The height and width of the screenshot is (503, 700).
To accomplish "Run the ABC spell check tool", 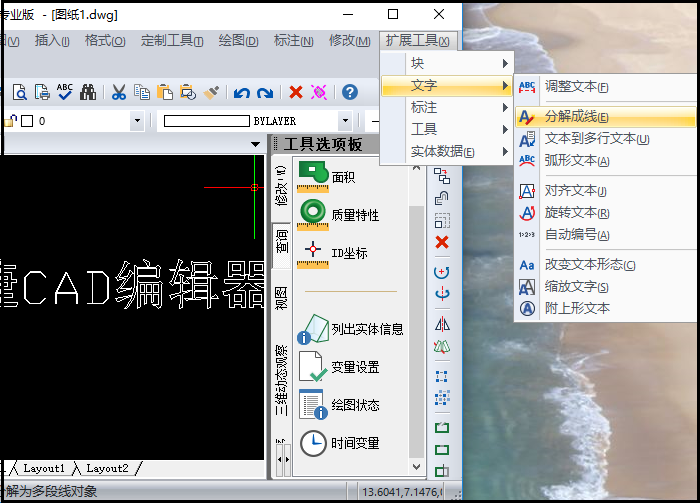I will tap(65, 92).
